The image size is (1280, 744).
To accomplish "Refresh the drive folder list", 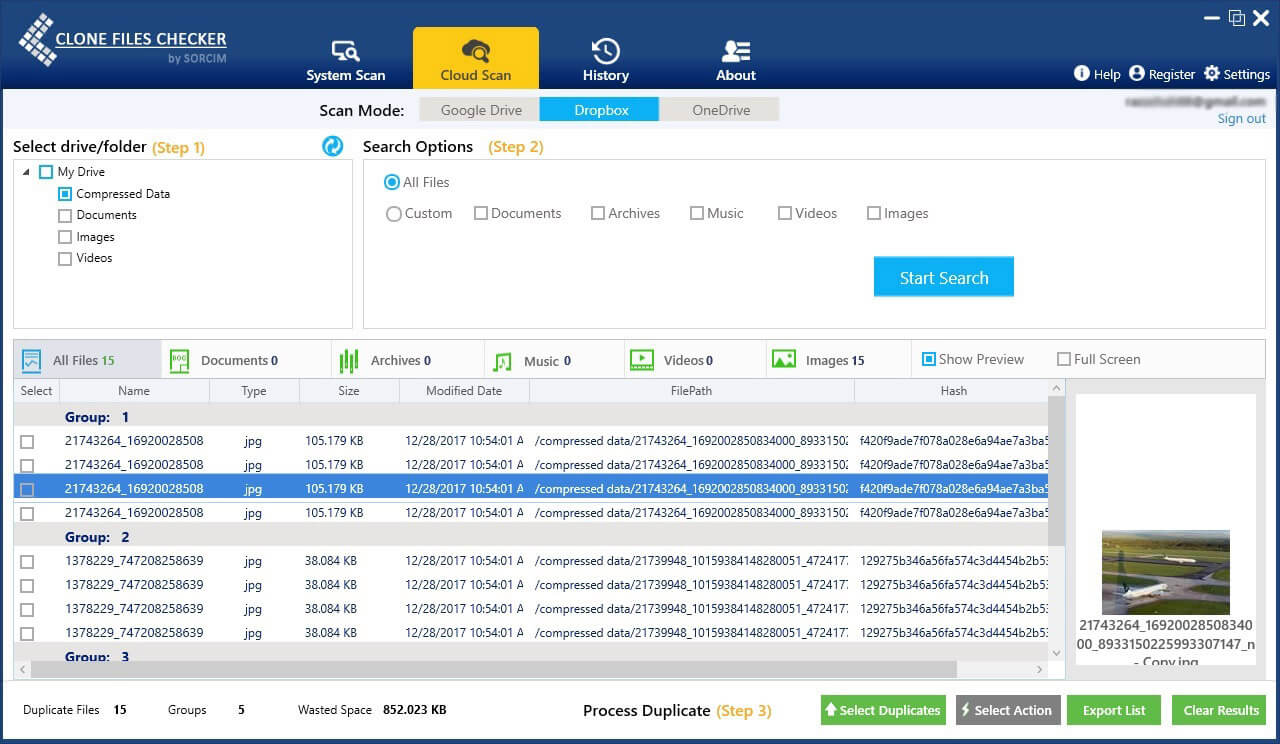I will pyautogui.click(x=333, y=146).
